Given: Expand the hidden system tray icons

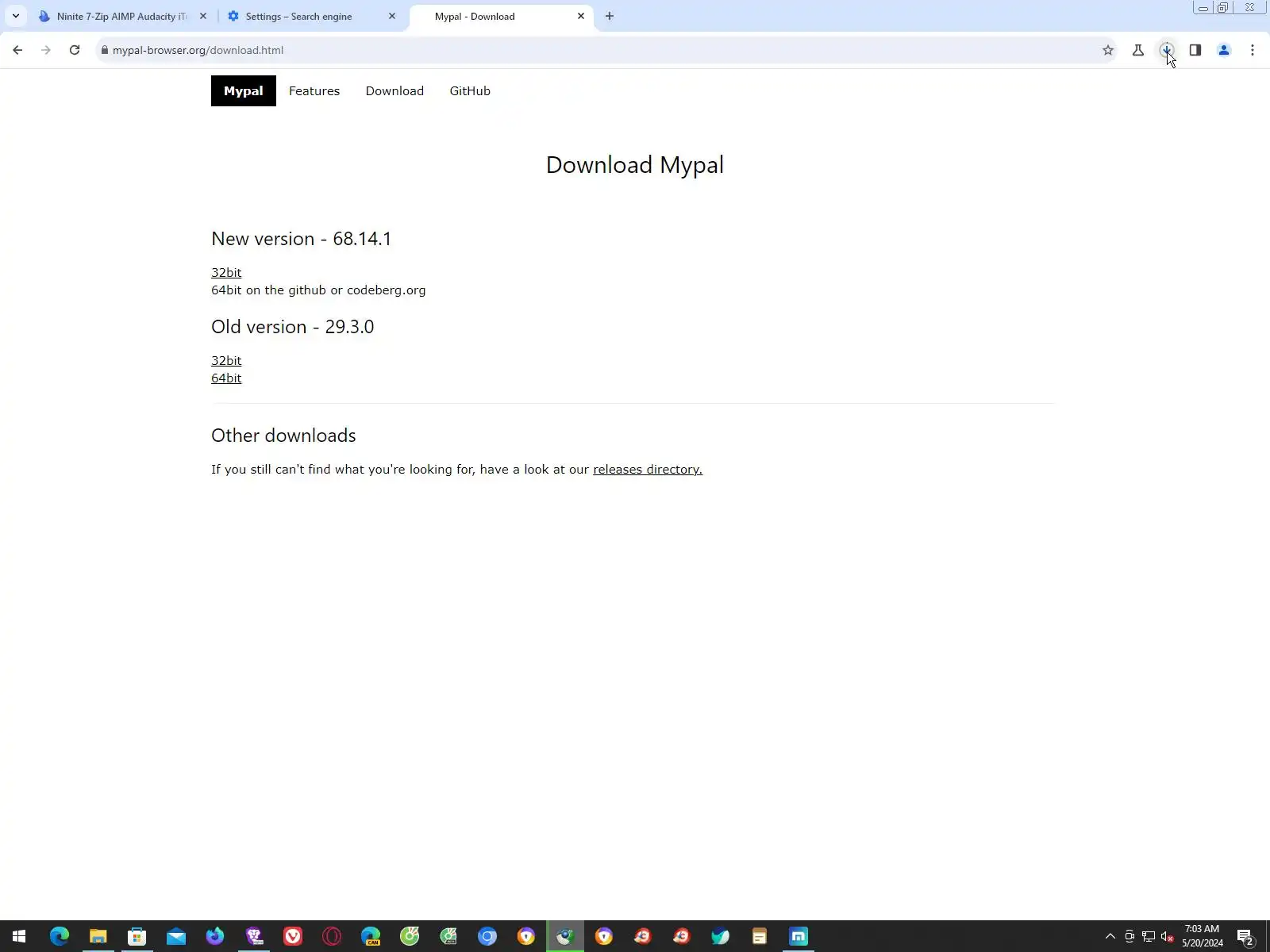Looking at the screenshot, I should (x=1110, y=936).
